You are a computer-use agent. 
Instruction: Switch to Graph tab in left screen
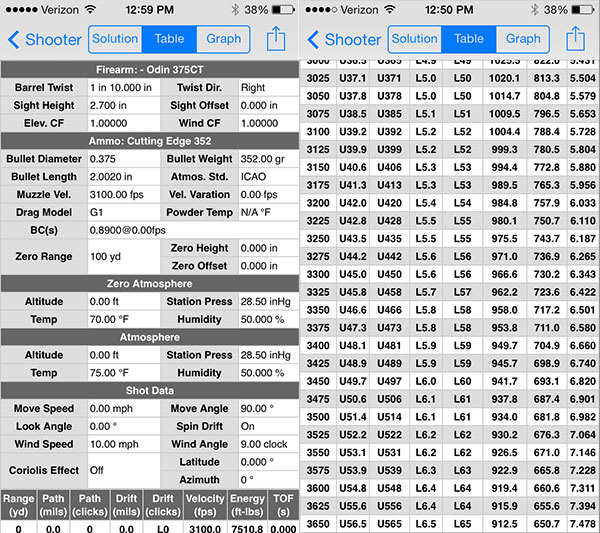[223, 39]
